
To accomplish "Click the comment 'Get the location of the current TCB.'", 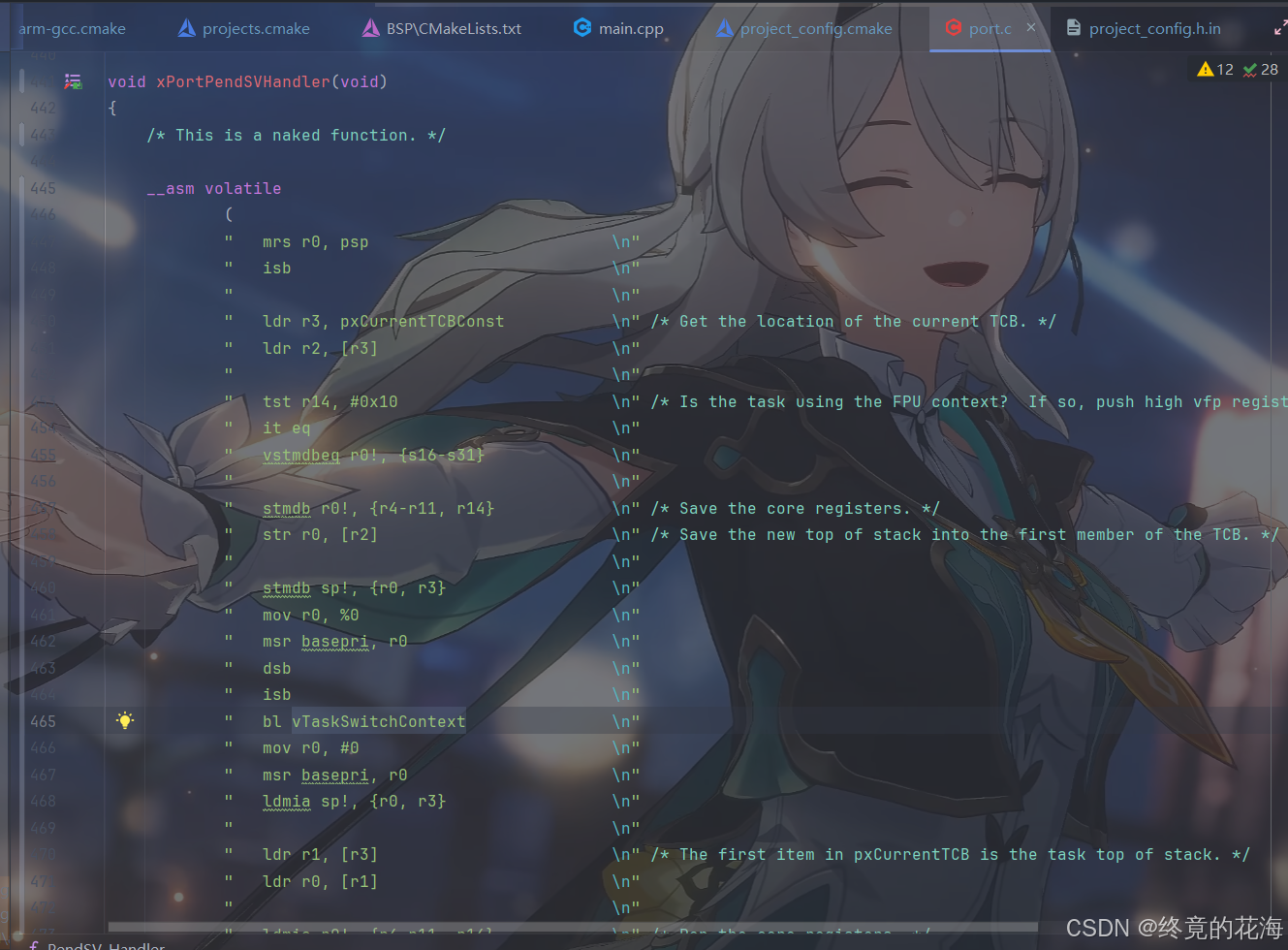I will pos(854,321).
